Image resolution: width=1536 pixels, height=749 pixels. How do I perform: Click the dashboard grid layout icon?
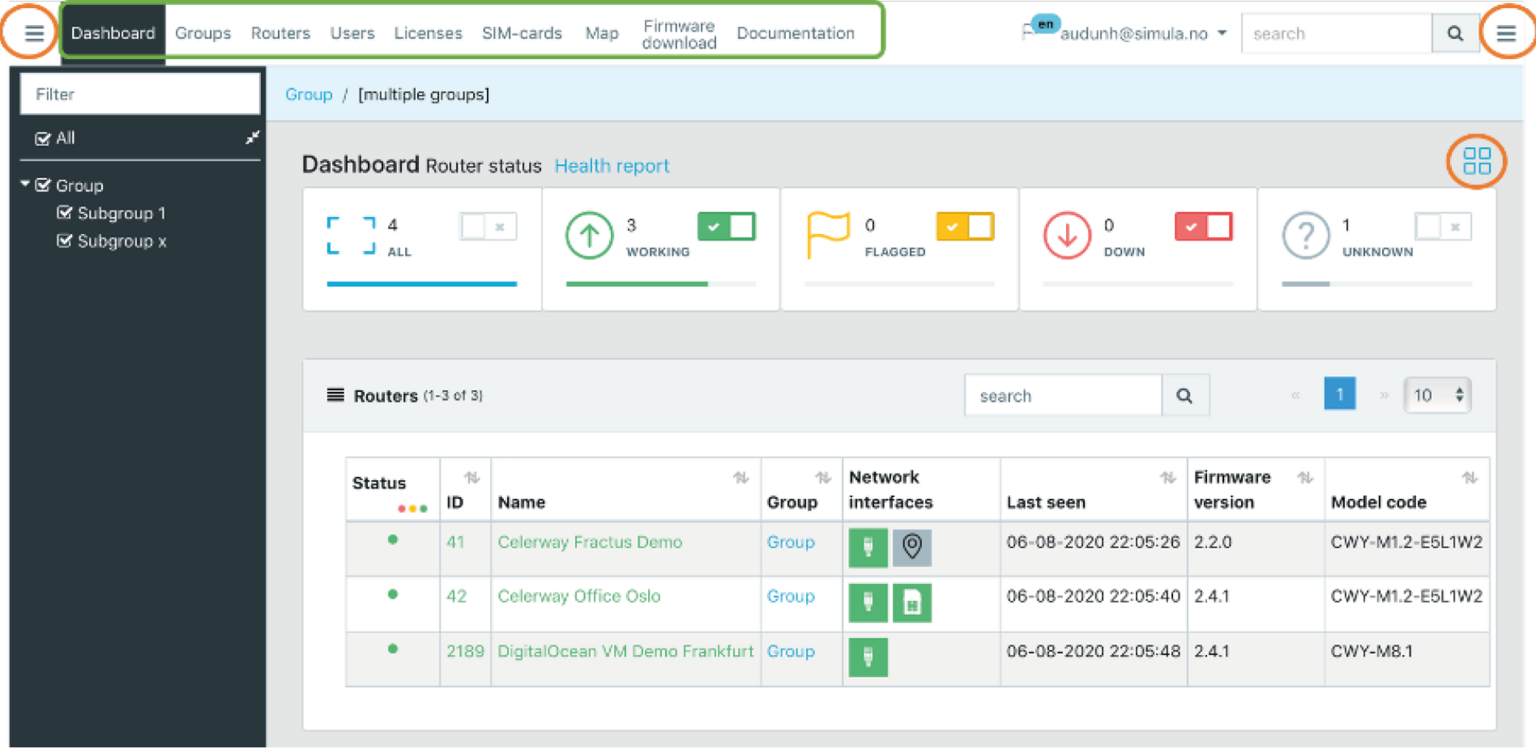(1476, 161)
